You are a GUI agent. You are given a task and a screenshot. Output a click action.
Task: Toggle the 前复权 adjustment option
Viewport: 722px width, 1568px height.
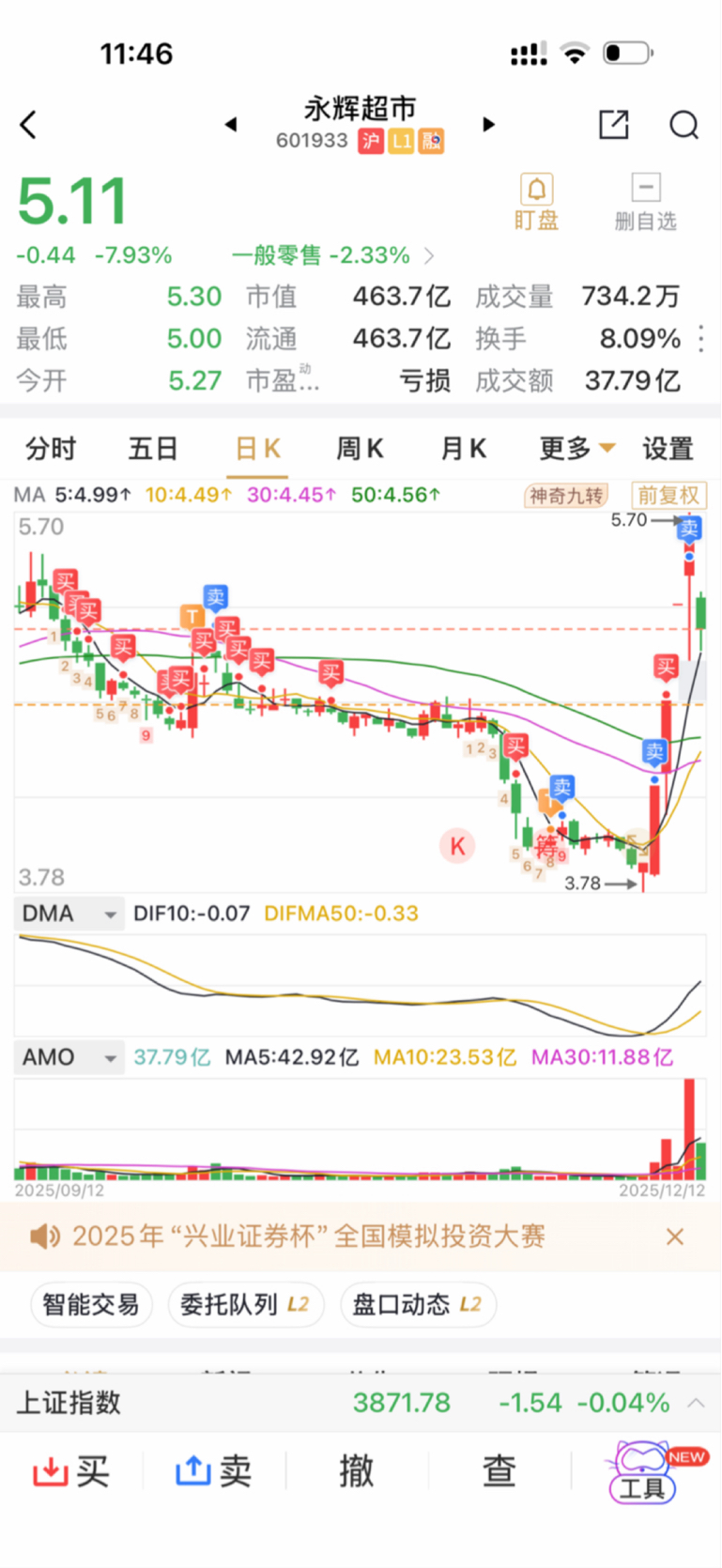668,495
